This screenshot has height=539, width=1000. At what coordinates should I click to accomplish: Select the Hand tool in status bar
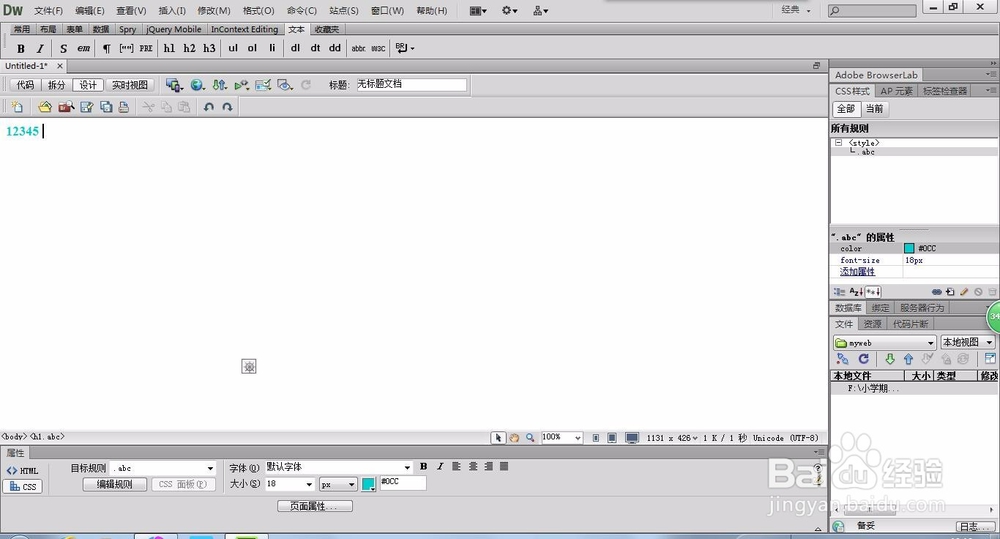tap(514, 438)
